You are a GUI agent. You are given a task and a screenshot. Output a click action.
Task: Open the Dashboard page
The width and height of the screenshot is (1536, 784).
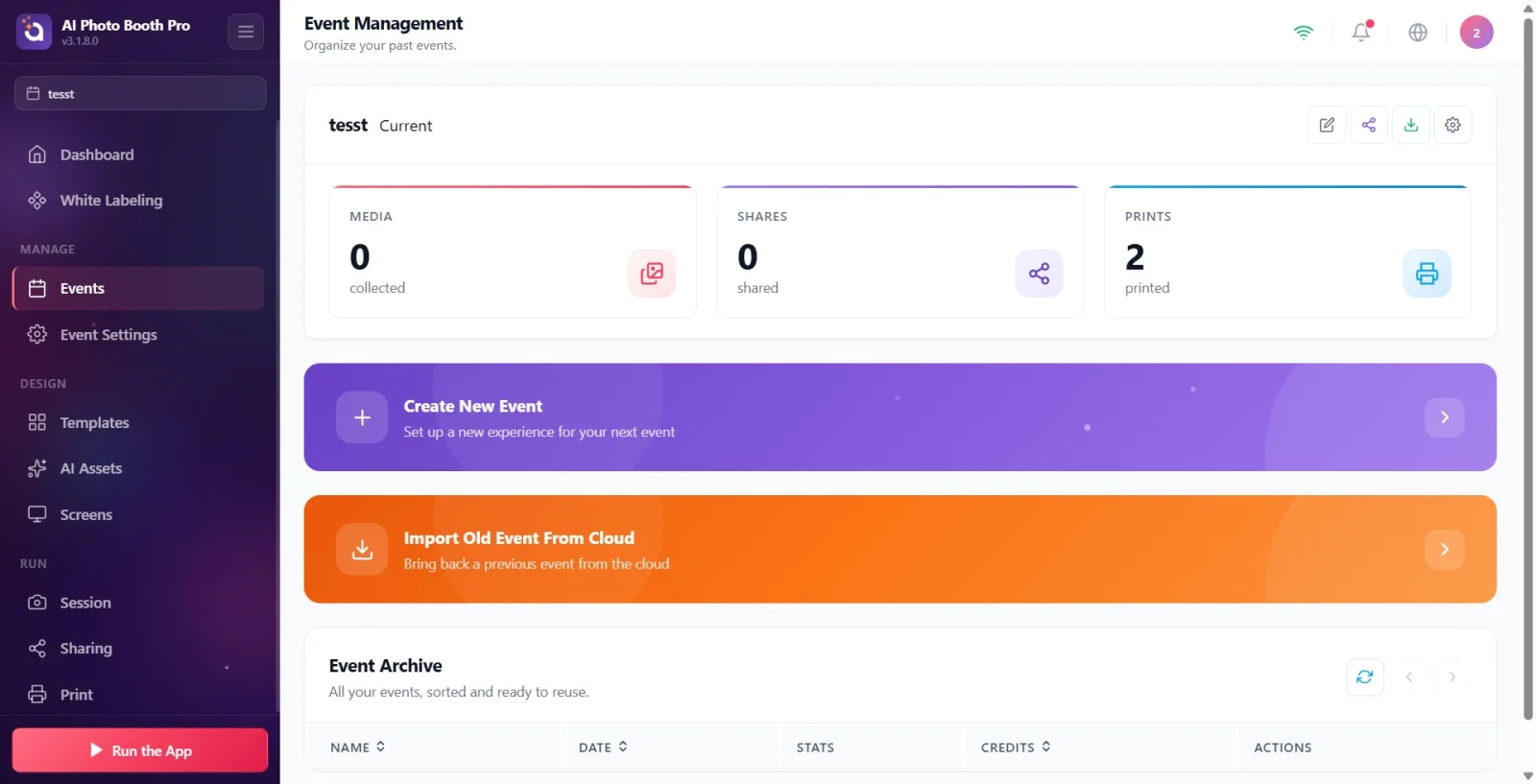(138, 154)
